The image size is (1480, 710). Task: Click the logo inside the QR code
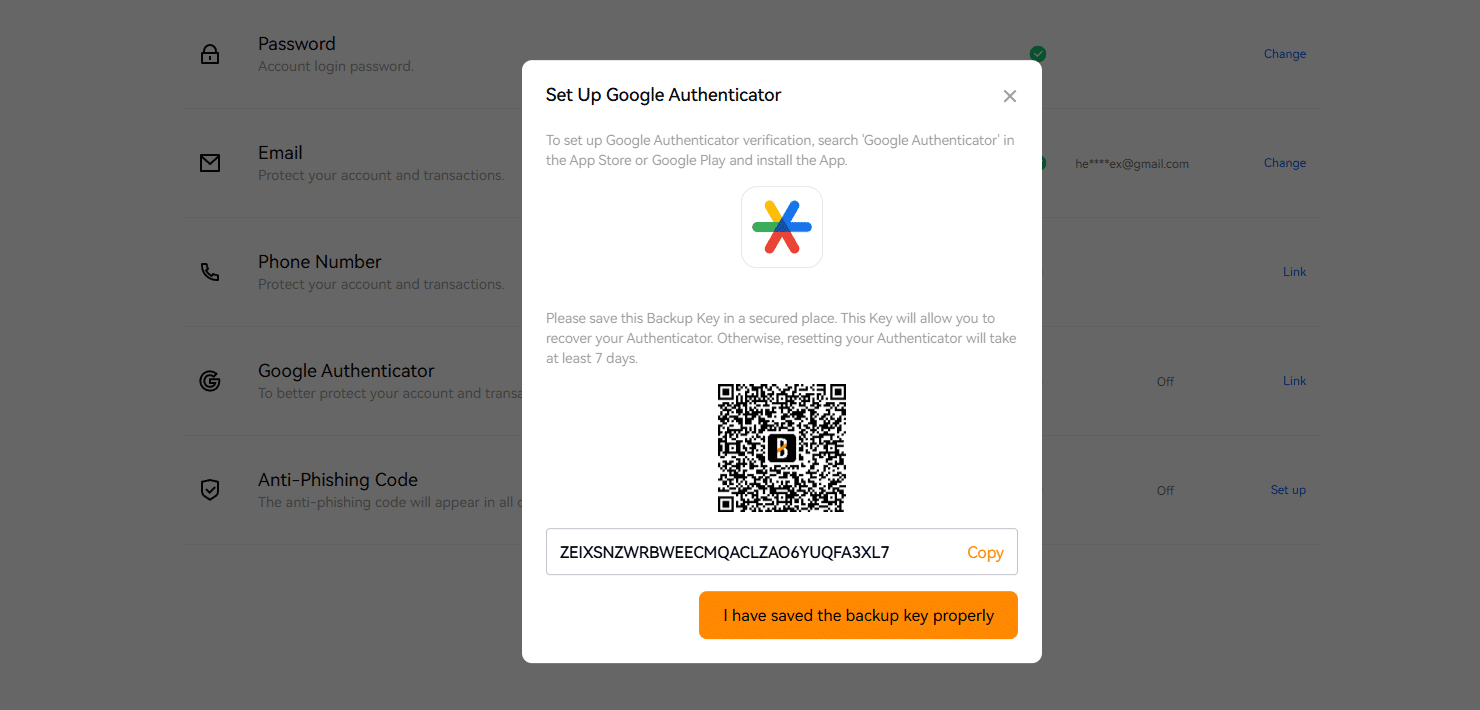point(782,448)
